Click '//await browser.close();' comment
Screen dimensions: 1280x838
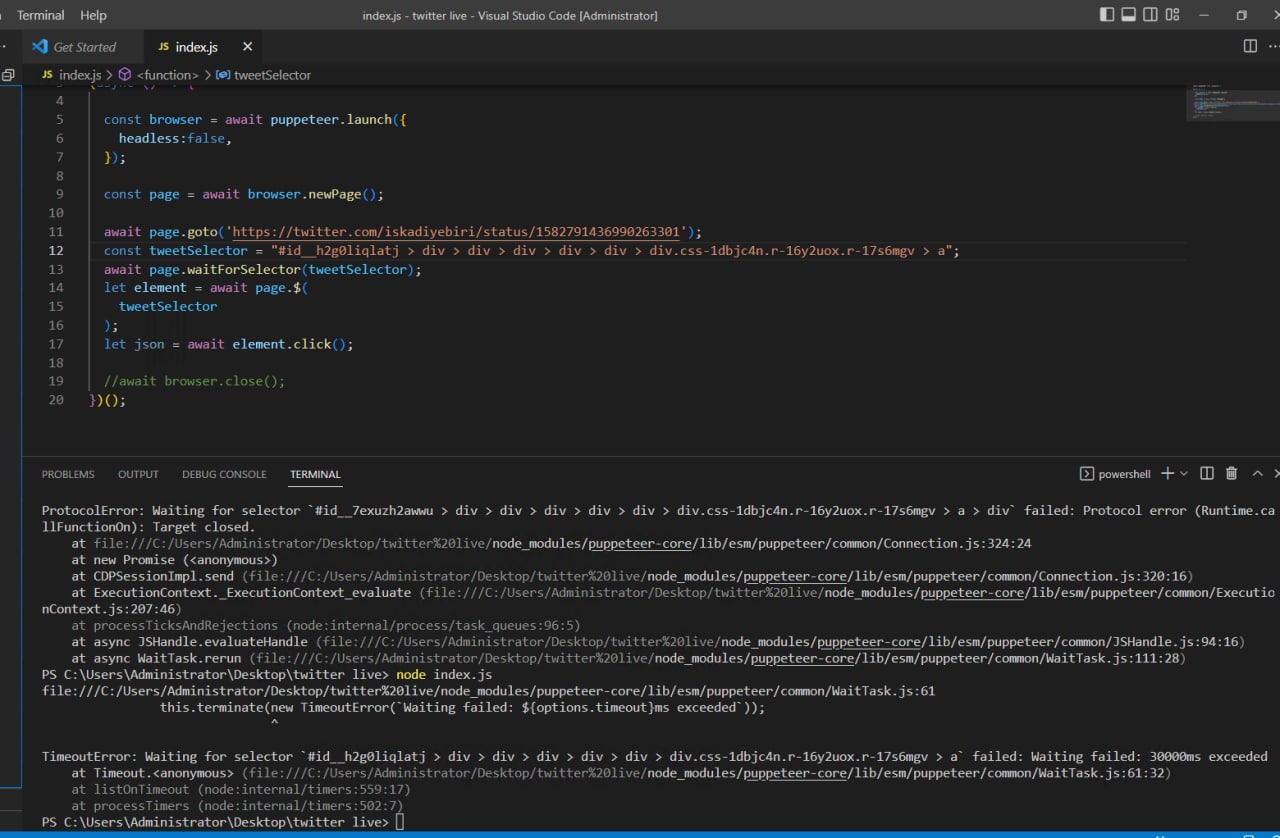[x=194, y=381]
